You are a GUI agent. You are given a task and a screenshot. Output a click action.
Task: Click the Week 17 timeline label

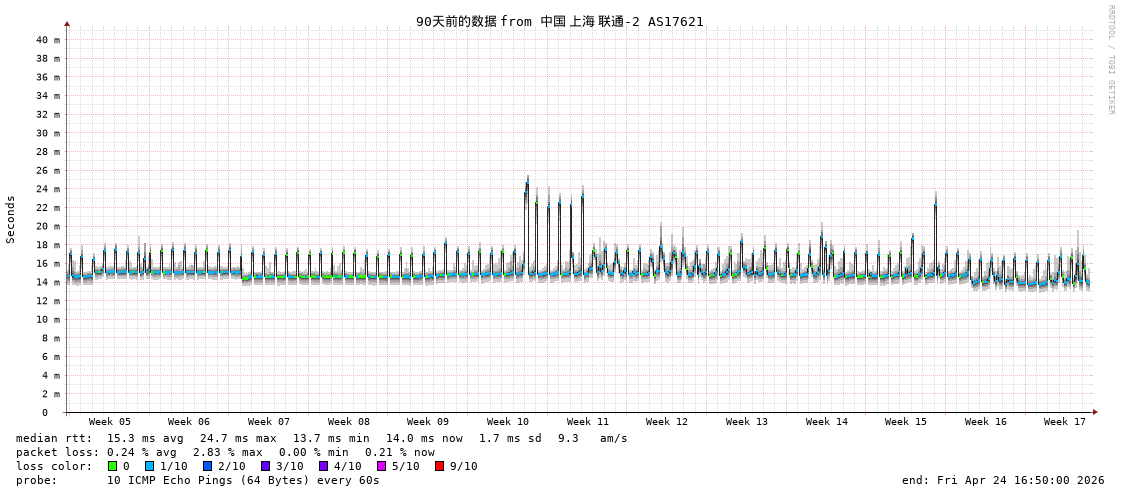pos(1065,422)
